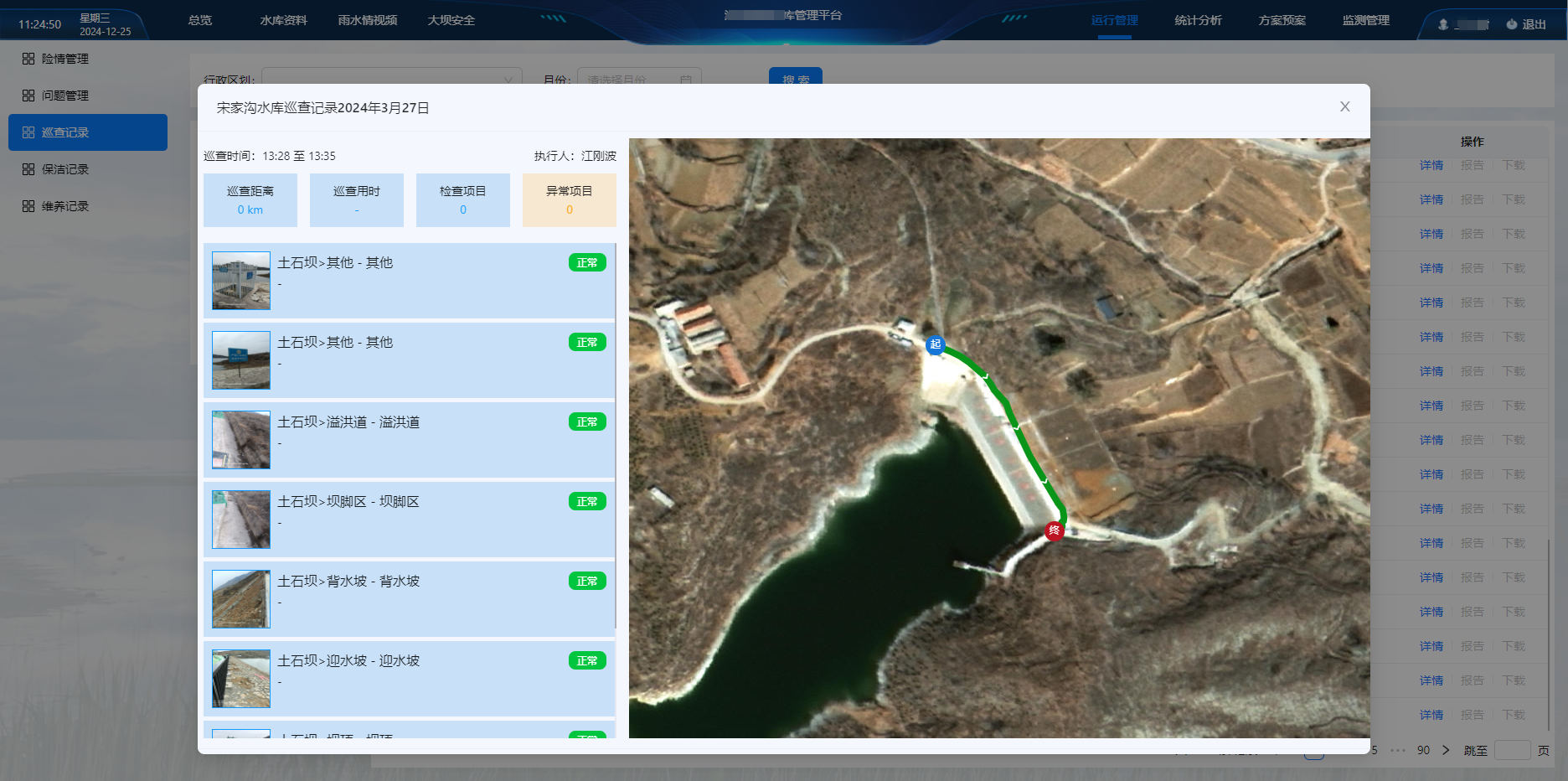Click the page jump input field

(1512, 750)
